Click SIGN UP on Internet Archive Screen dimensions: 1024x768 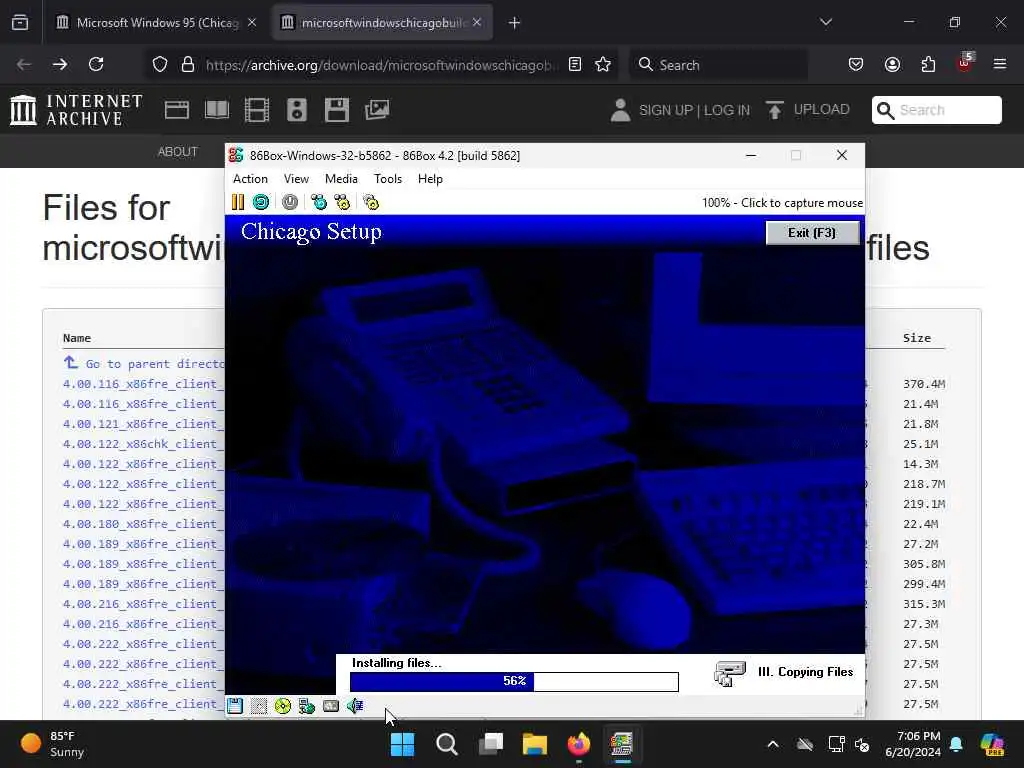[666, 110]
